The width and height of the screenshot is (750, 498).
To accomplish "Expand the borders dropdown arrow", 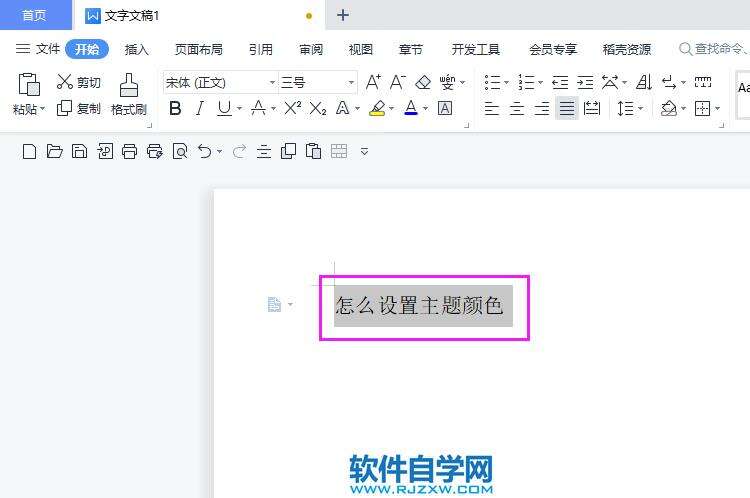I will (717, 109).
